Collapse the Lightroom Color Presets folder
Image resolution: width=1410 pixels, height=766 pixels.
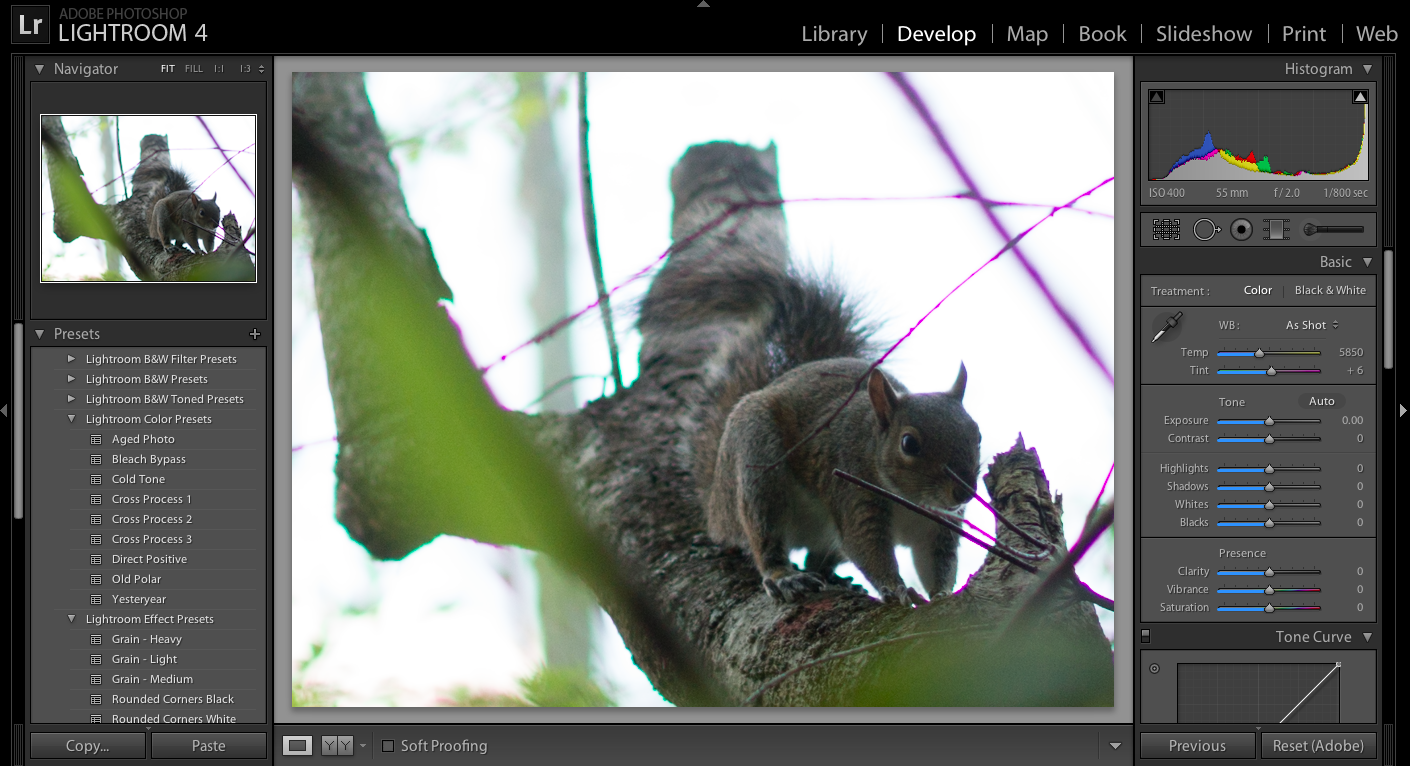point(71,419)
